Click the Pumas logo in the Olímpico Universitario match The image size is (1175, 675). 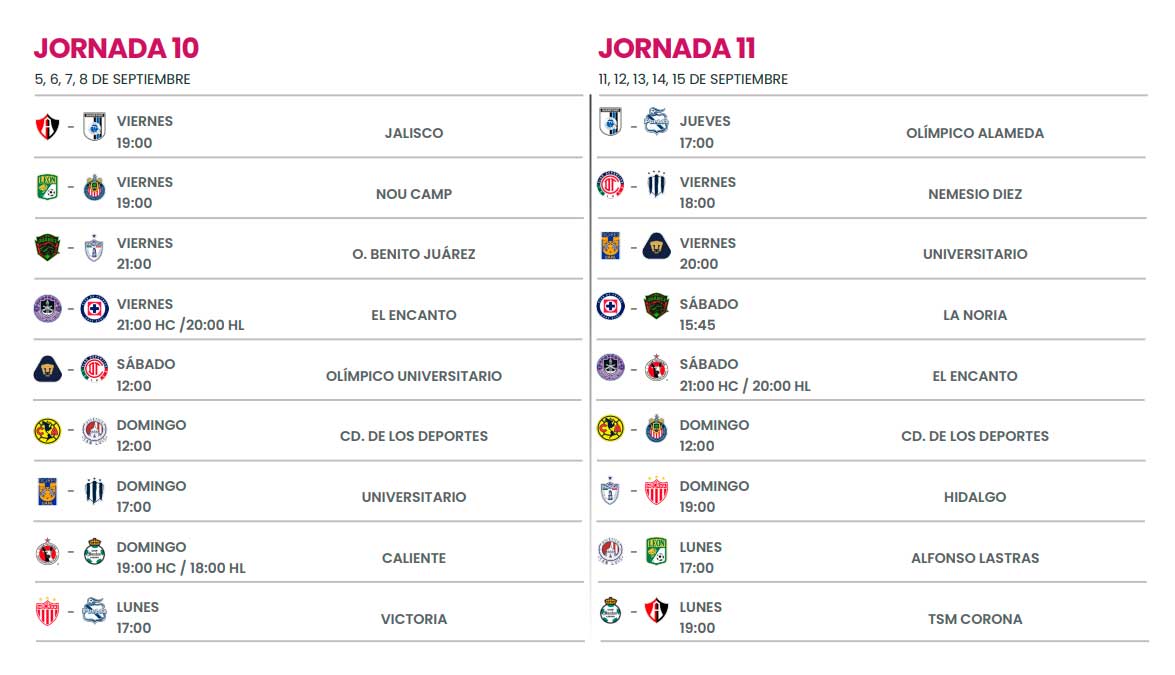pos(47,370)
